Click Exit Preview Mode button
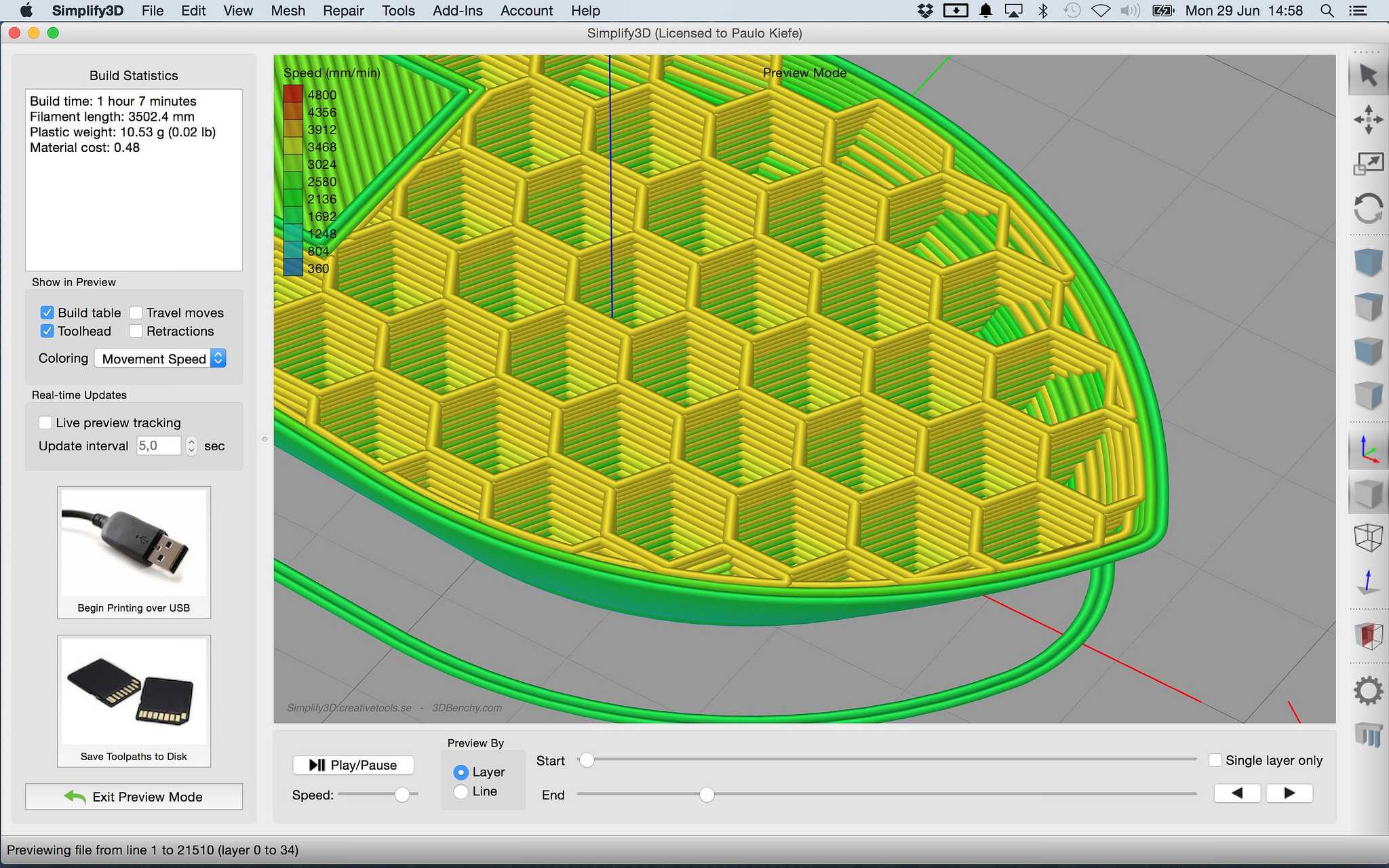 click(x=134, y=797)
